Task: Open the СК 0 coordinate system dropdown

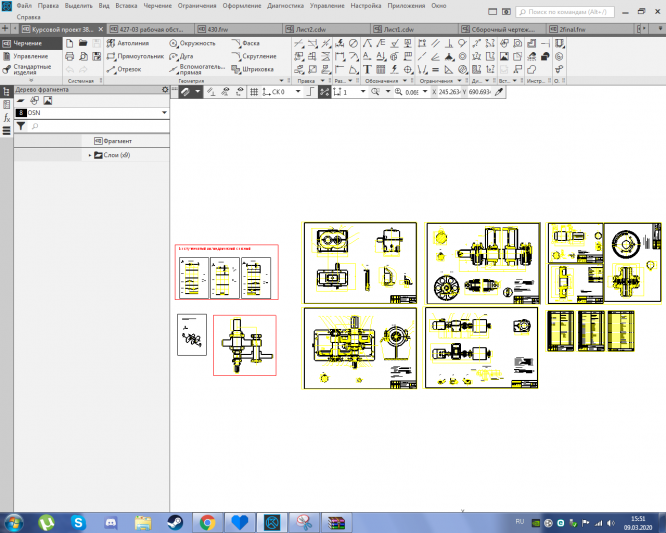Action: (296, 91)
